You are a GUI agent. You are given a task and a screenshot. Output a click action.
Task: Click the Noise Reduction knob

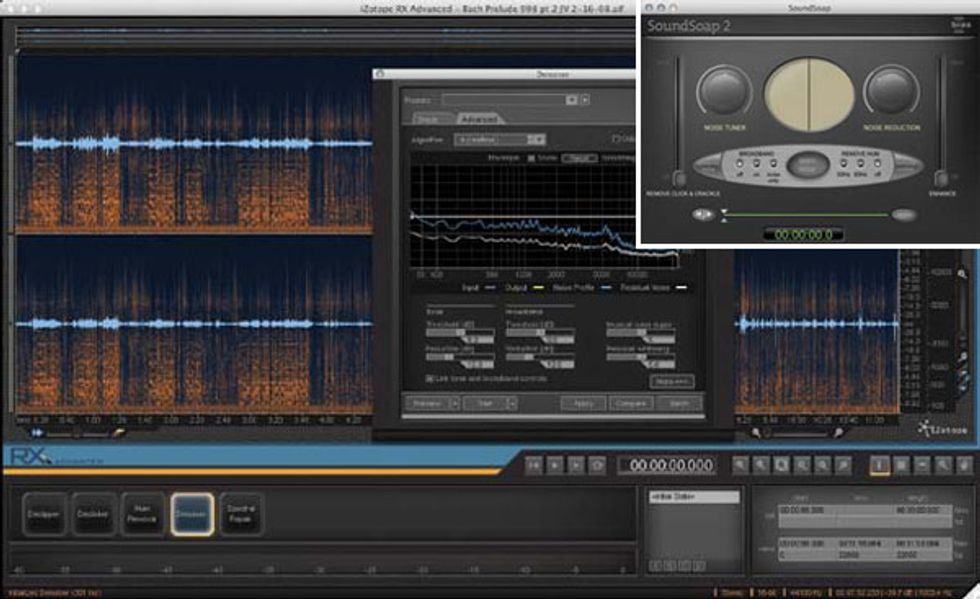tap(892, 91)
